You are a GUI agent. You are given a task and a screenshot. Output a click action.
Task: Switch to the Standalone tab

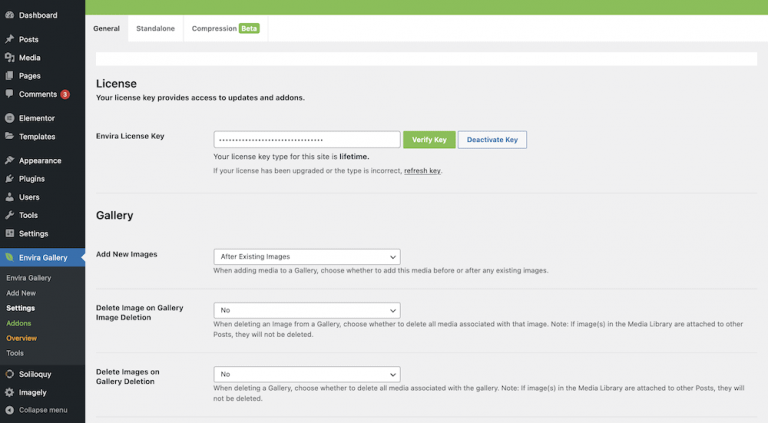pos(155,28)
